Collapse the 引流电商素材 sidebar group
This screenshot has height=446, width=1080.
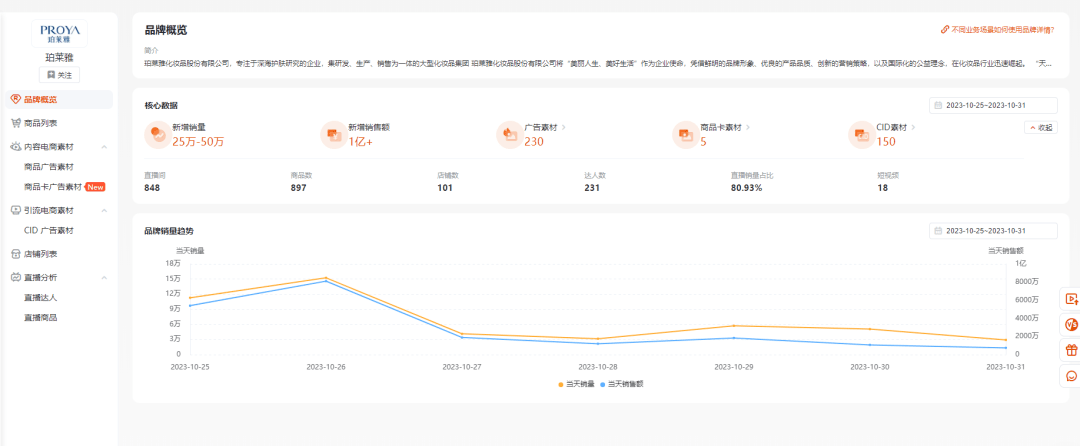click(x=104, y=211)
